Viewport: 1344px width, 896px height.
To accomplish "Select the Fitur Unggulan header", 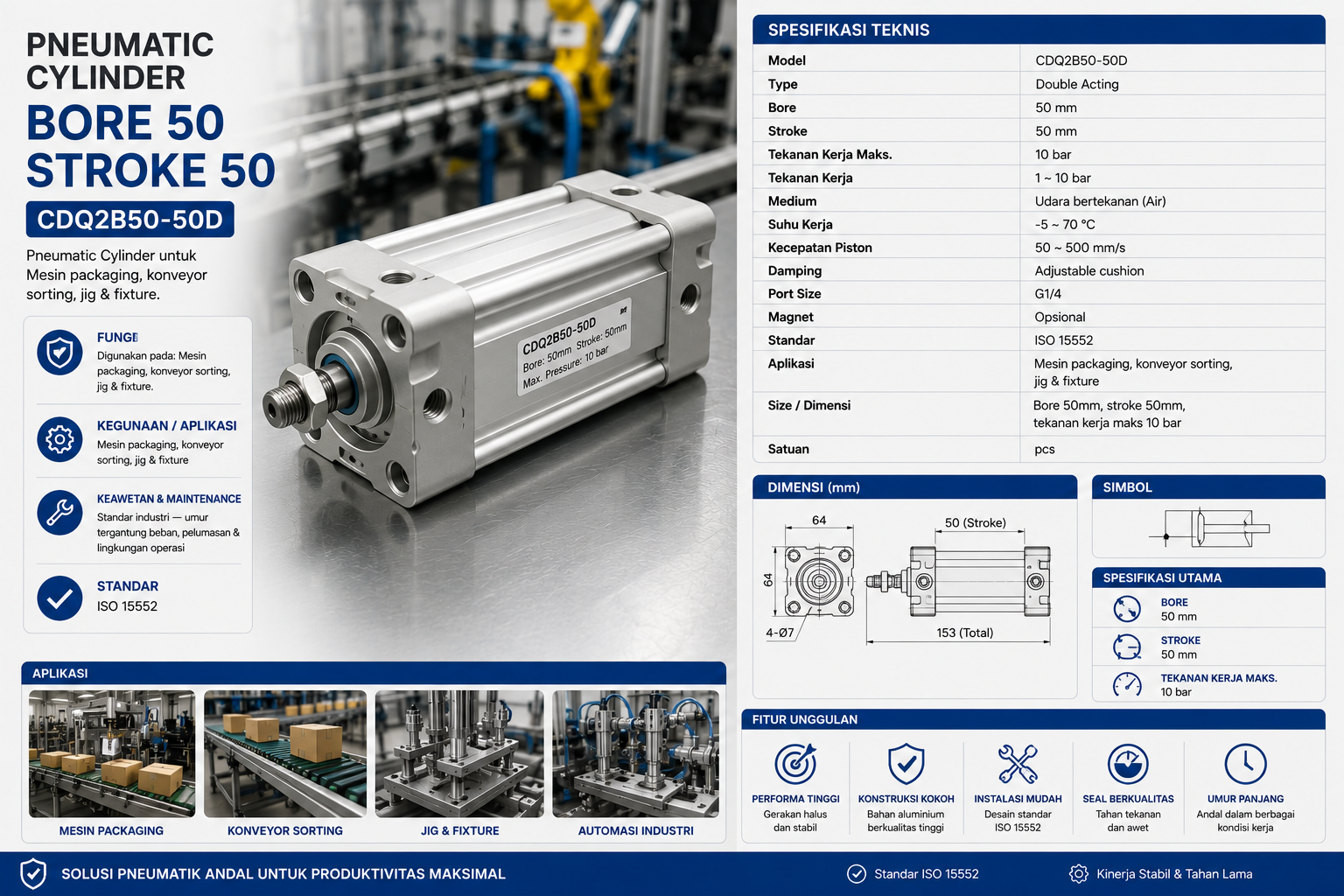I will point(1033,719).
